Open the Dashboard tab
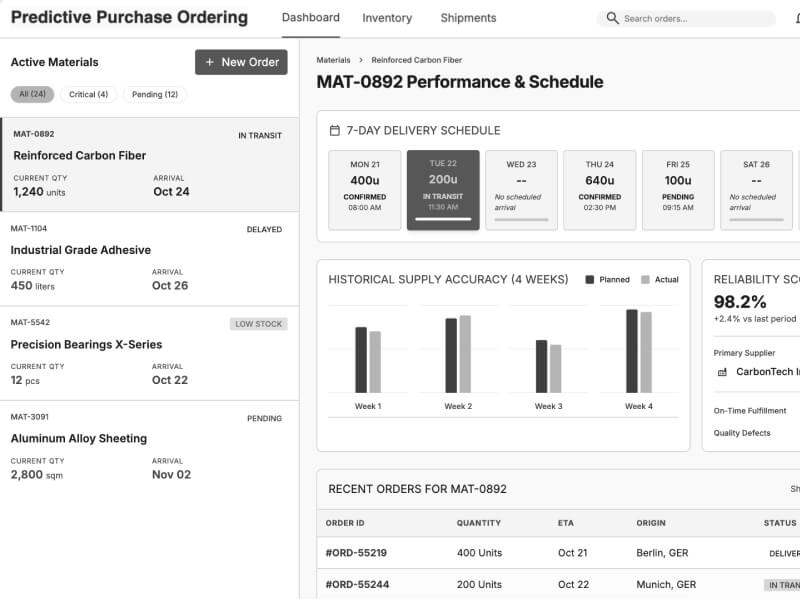The image size is (800, 600). click(x=311, y=18)
